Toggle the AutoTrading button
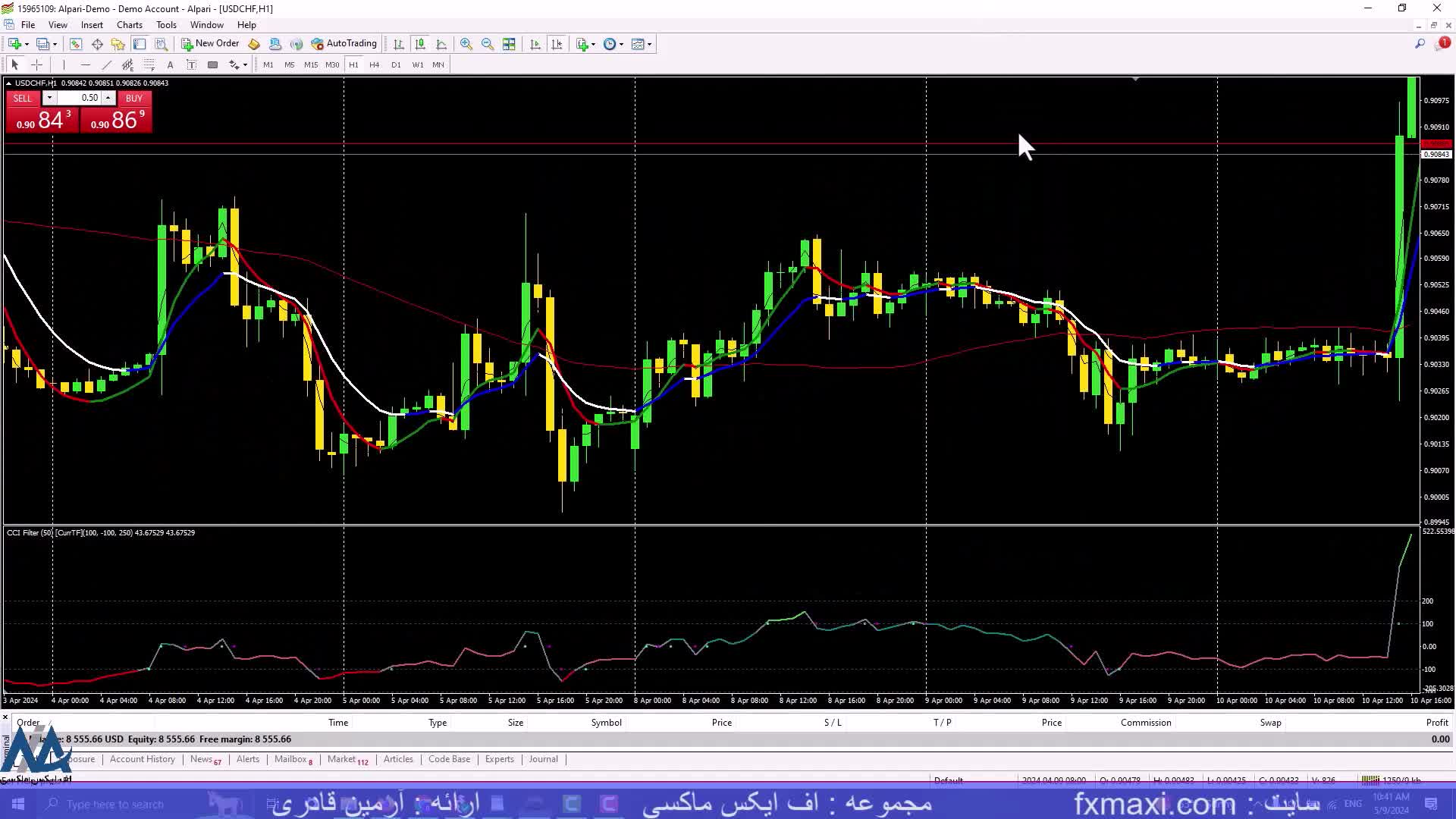 point(344,44)
